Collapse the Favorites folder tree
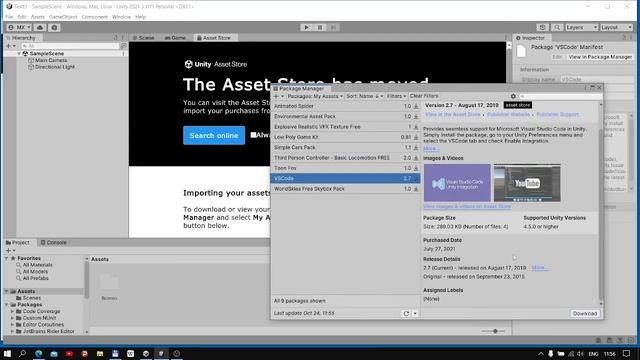 click(x=7, y=258)
